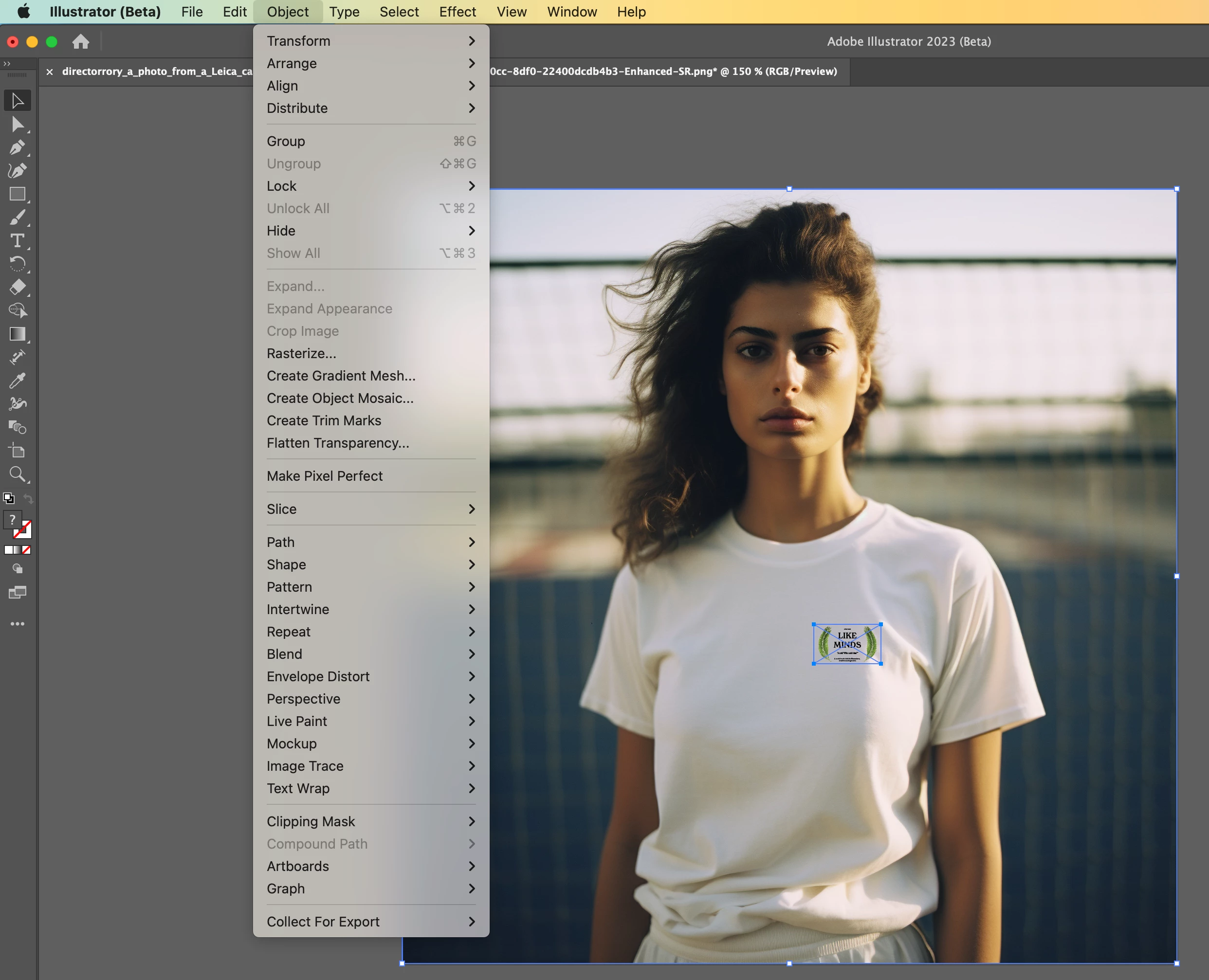Select the Artboard tool

(x=17, y=451)
